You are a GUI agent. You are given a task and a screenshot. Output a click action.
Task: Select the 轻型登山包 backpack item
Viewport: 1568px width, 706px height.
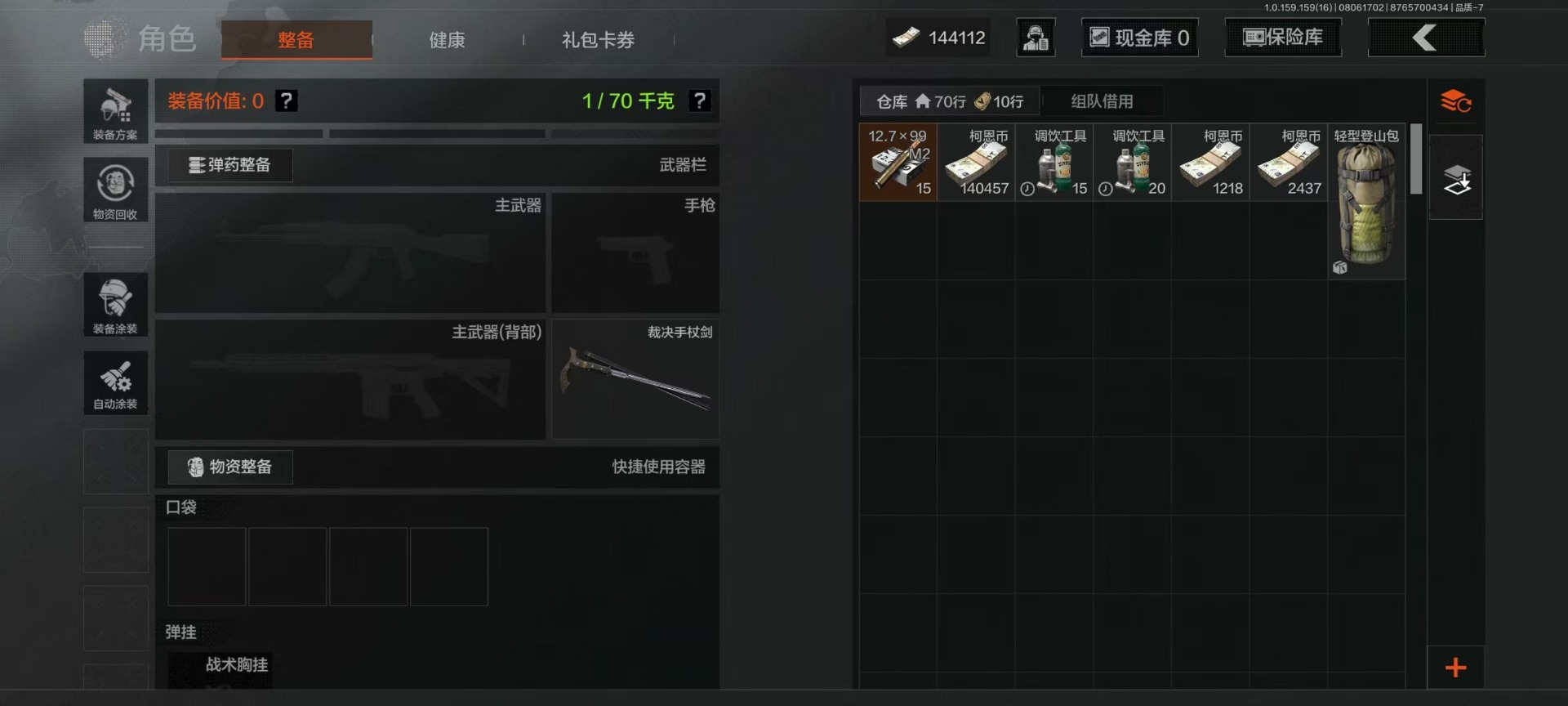(1366, 201)
